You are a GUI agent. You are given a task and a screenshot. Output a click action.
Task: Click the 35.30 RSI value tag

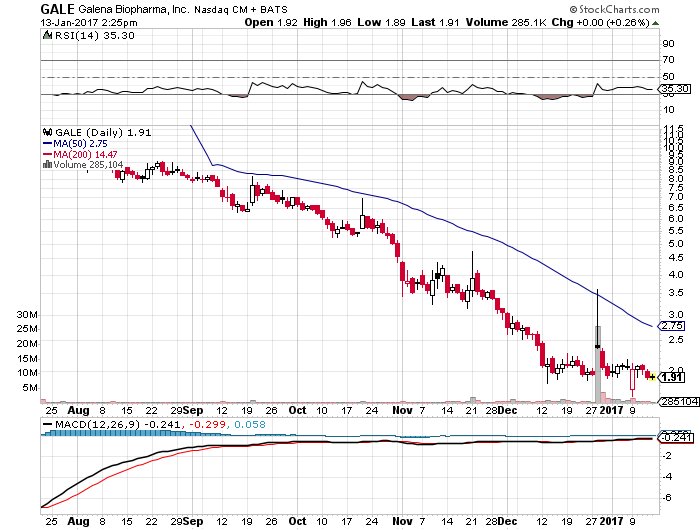point(675,88)
